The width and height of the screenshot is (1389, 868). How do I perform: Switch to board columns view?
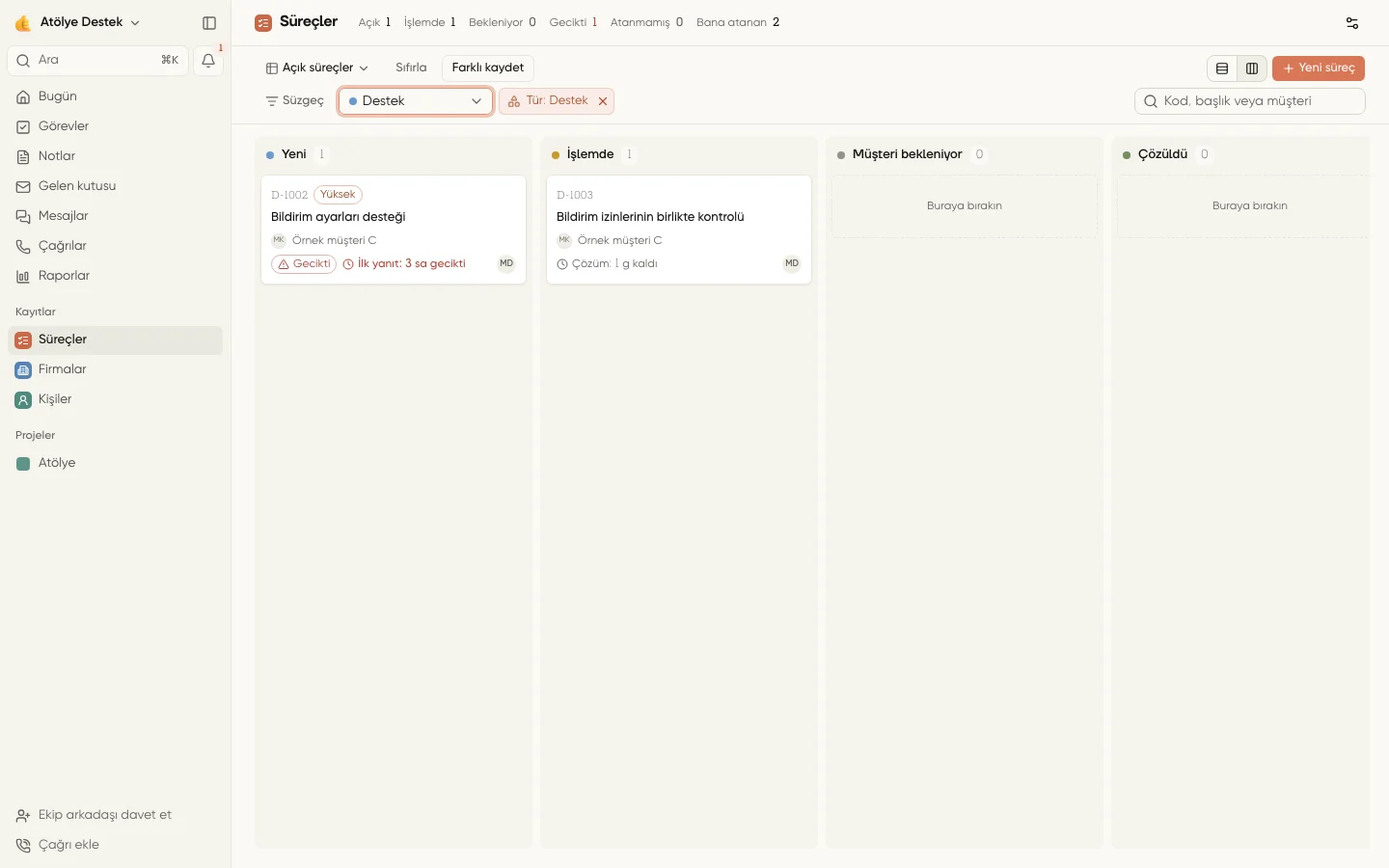click(1252, 68)
